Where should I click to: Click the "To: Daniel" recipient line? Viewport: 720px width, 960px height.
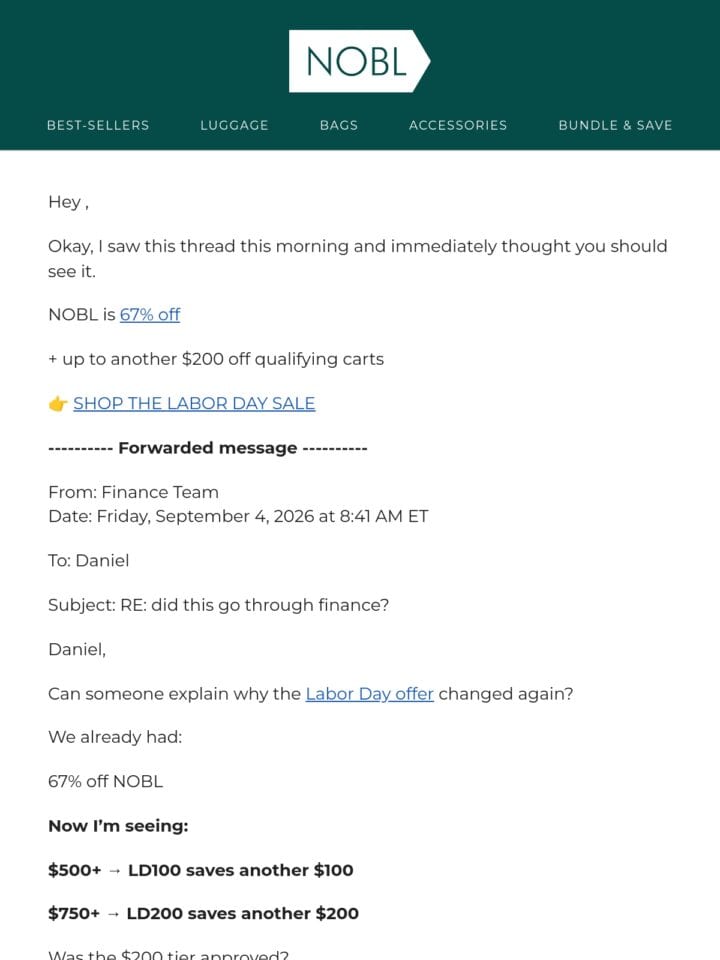tap(89, 561)
